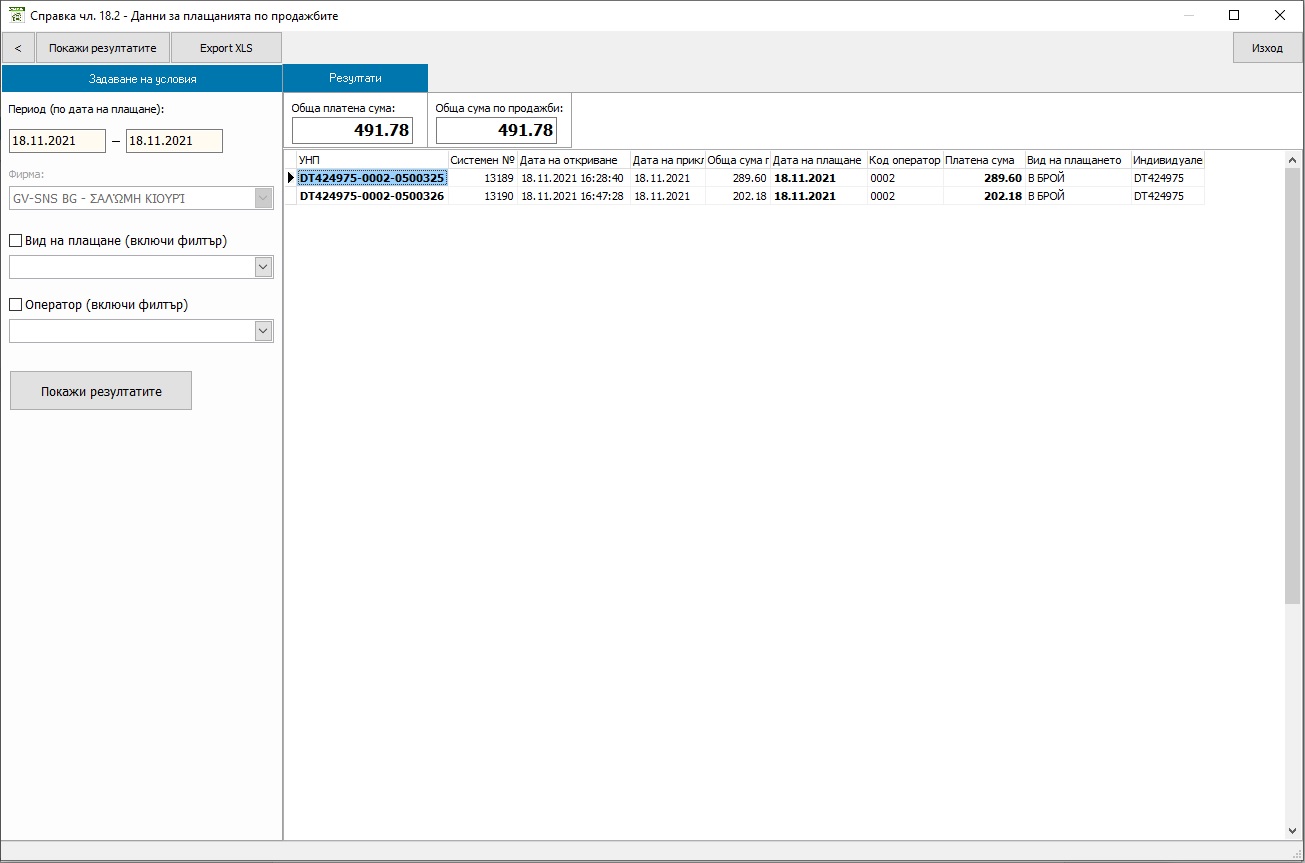The height and width of the screenshot is (863, 1305).
Task: Click 'Дата на откриване' column header
Action: [574, 160]
